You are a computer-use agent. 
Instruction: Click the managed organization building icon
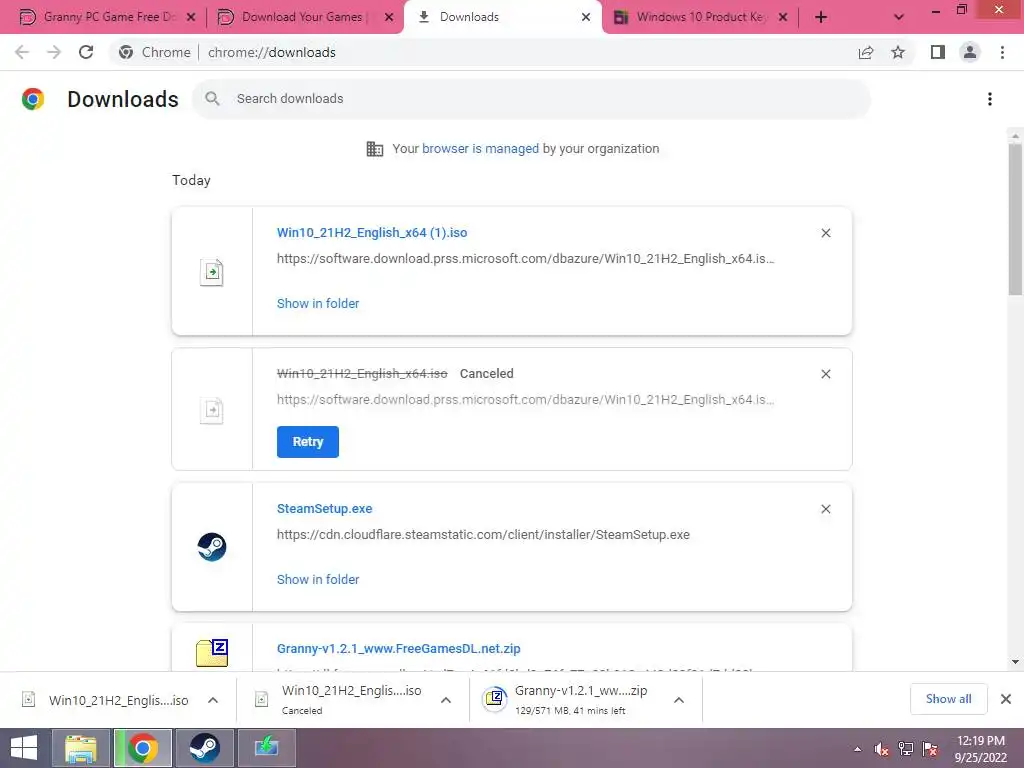(375, 149)
